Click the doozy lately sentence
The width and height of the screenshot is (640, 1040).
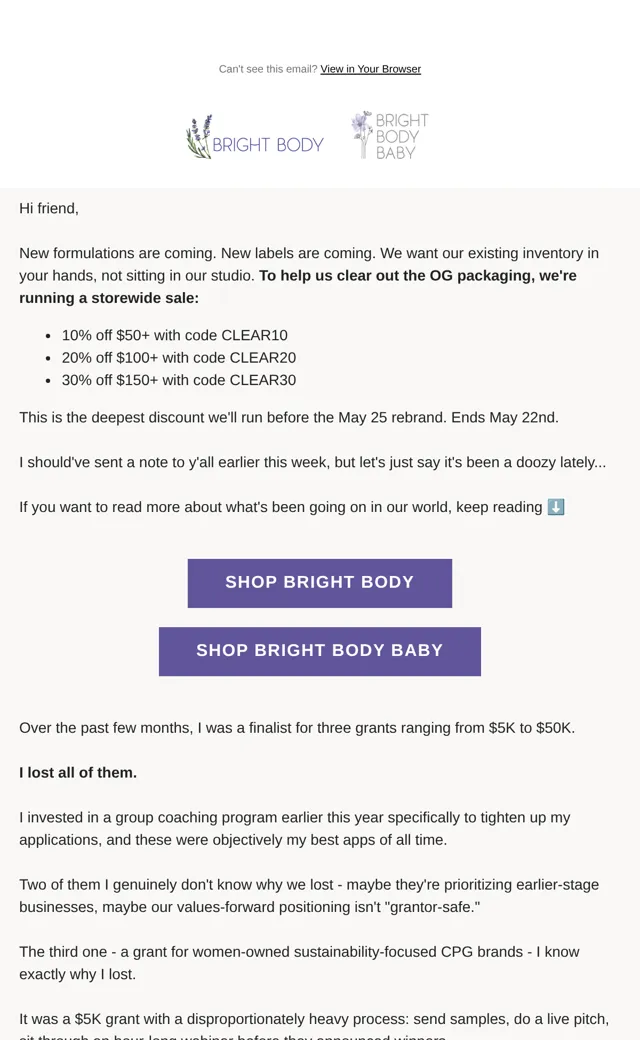[312, 462]
